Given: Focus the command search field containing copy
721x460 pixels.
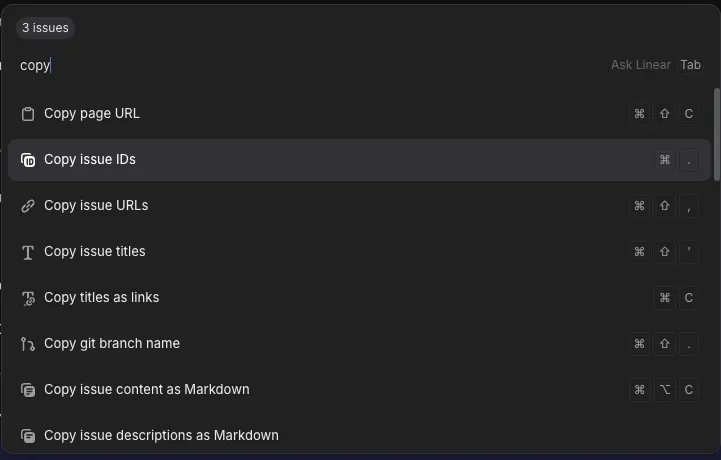Looking at the screenshot, I should (313, 65).
